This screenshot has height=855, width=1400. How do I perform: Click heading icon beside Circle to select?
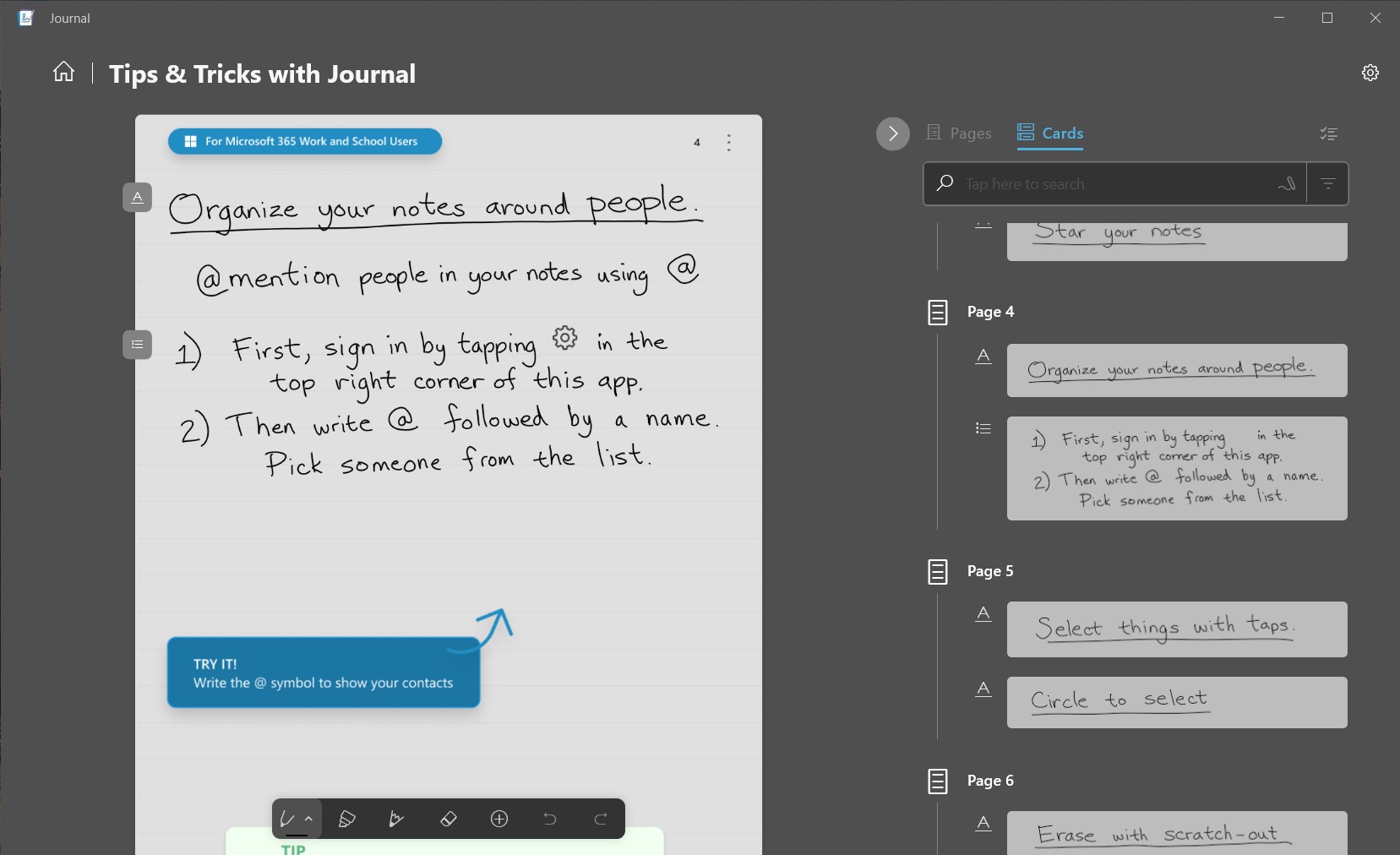983,689
